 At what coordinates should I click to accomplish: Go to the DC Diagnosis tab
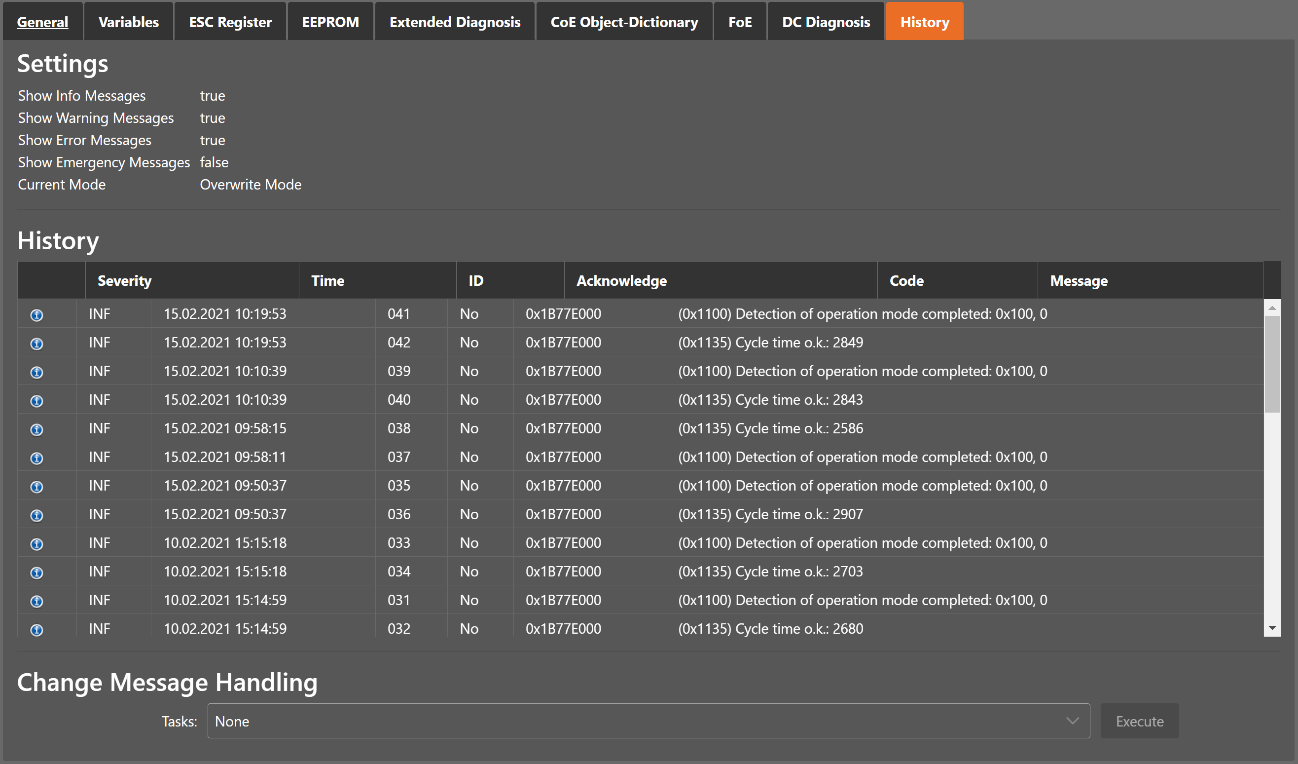pyautogui.click(x=825, y=22)
